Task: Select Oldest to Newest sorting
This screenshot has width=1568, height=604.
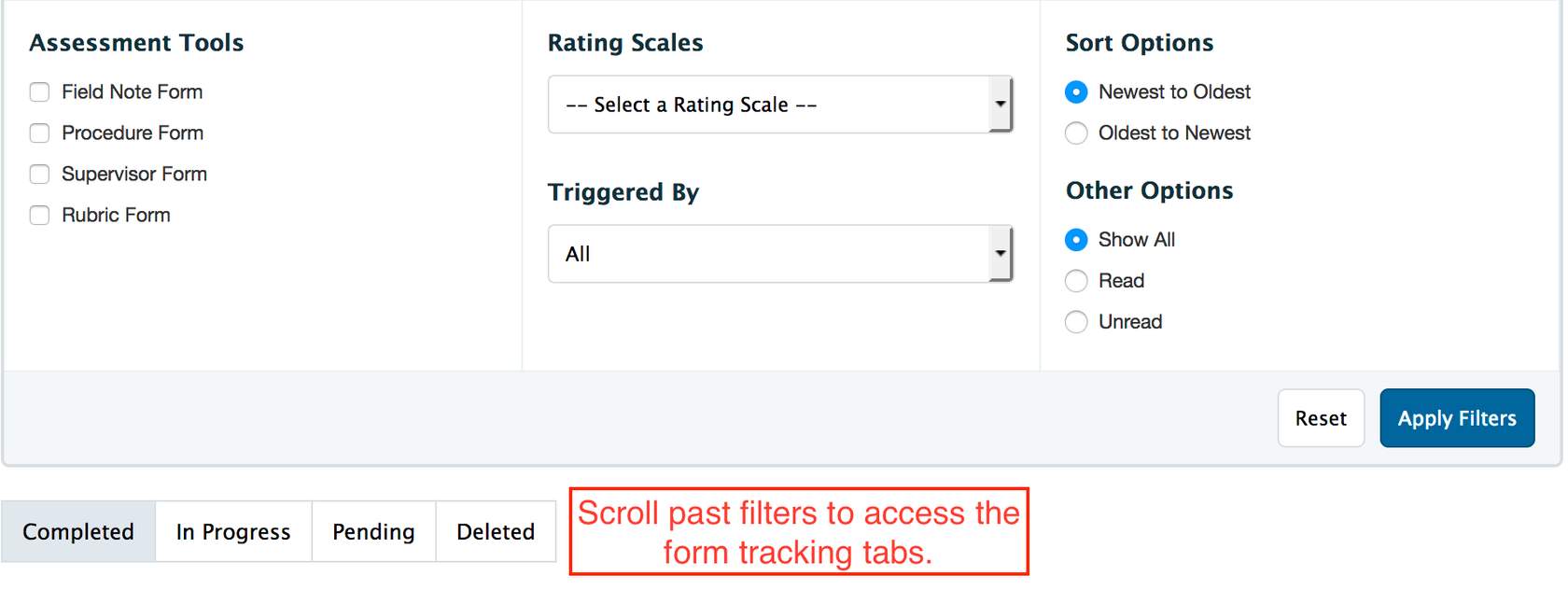Action: point(1076,133)
